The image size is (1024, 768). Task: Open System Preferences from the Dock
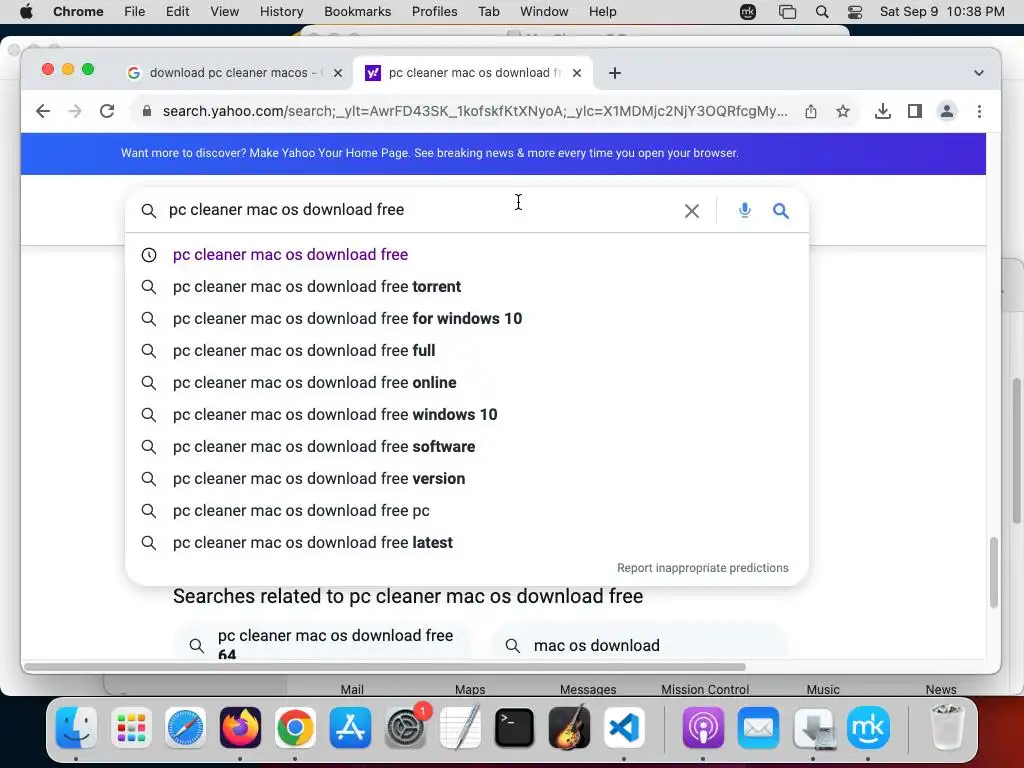point(405,728)
